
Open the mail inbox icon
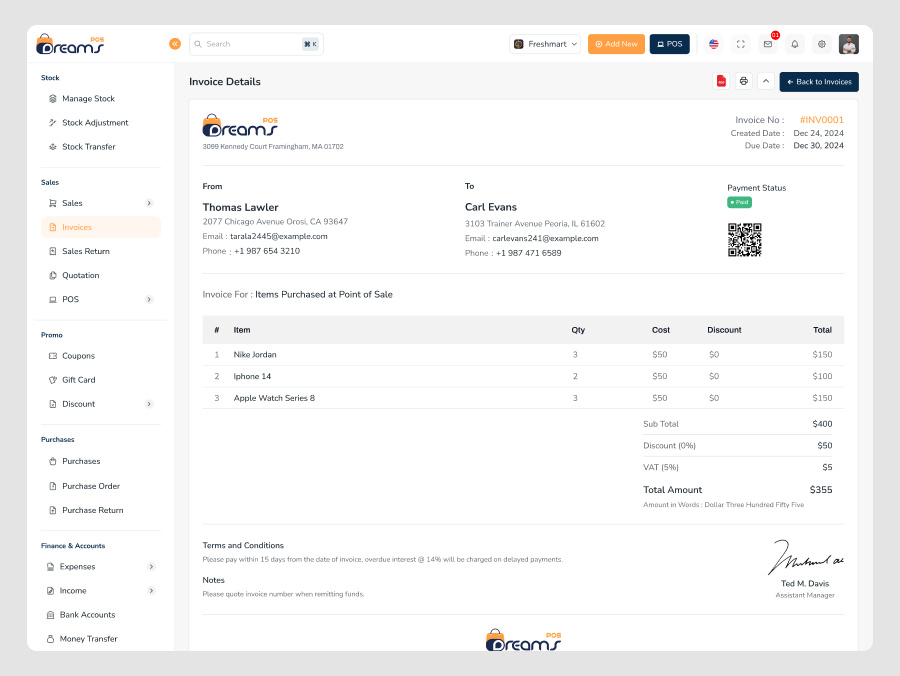(x=767, y=44)
